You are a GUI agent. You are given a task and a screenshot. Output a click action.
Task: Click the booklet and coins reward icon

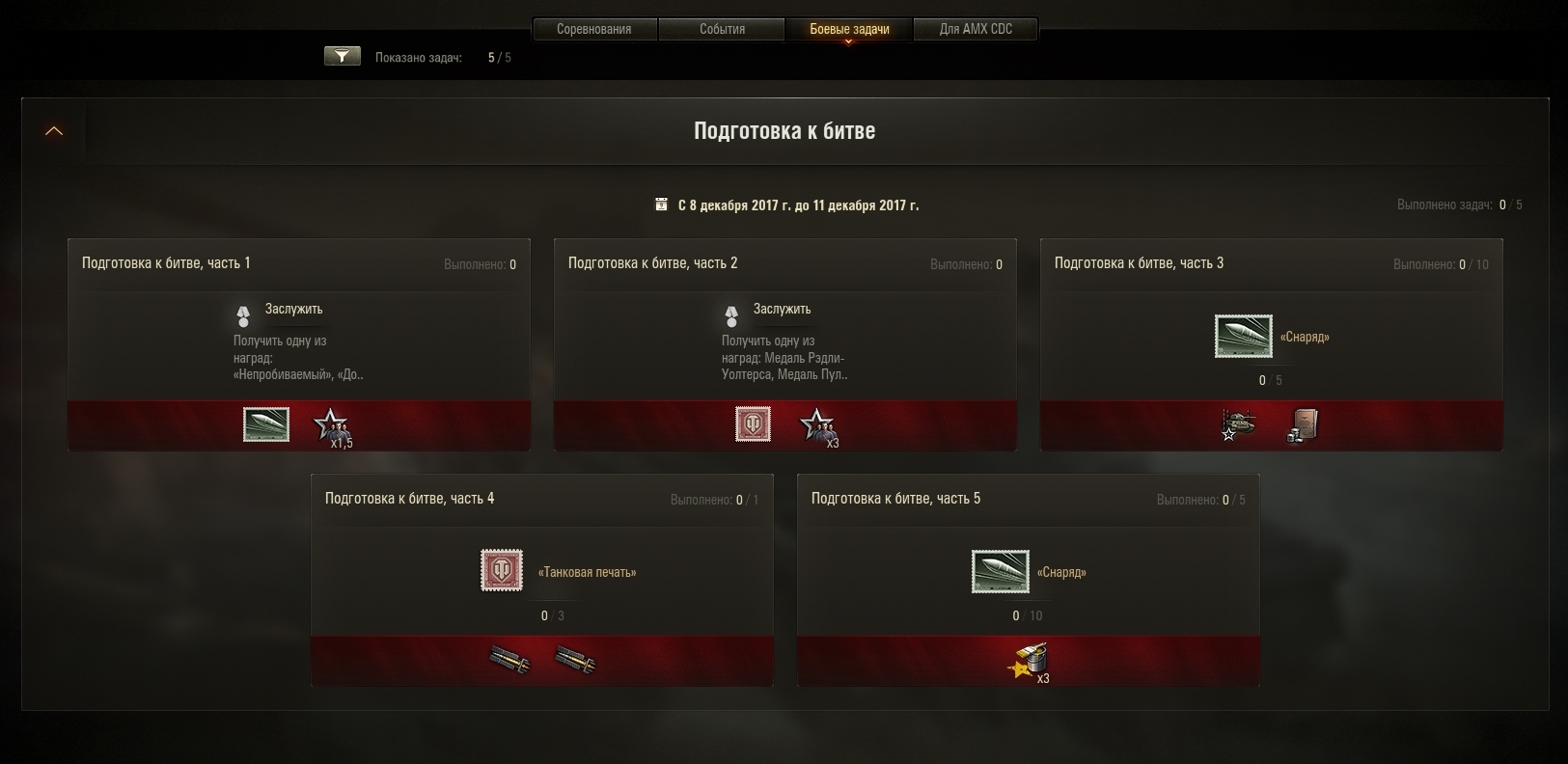coord(1303,425)
